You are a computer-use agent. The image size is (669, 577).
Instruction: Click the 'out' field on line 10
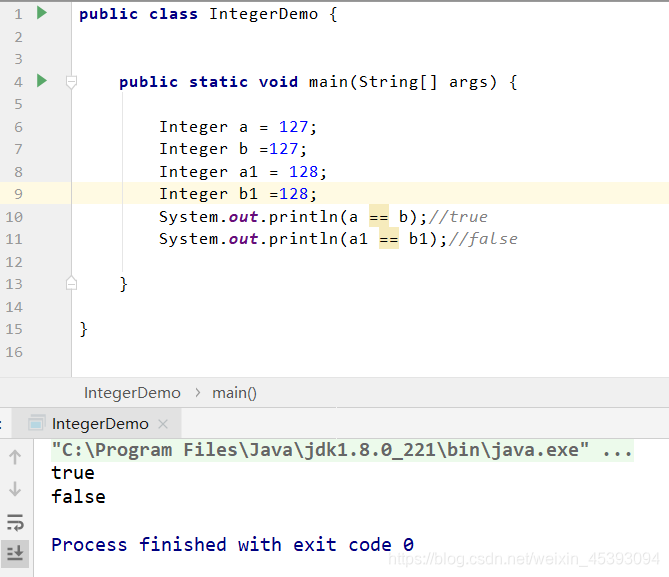pyautogui.click(x=243, y=216)
